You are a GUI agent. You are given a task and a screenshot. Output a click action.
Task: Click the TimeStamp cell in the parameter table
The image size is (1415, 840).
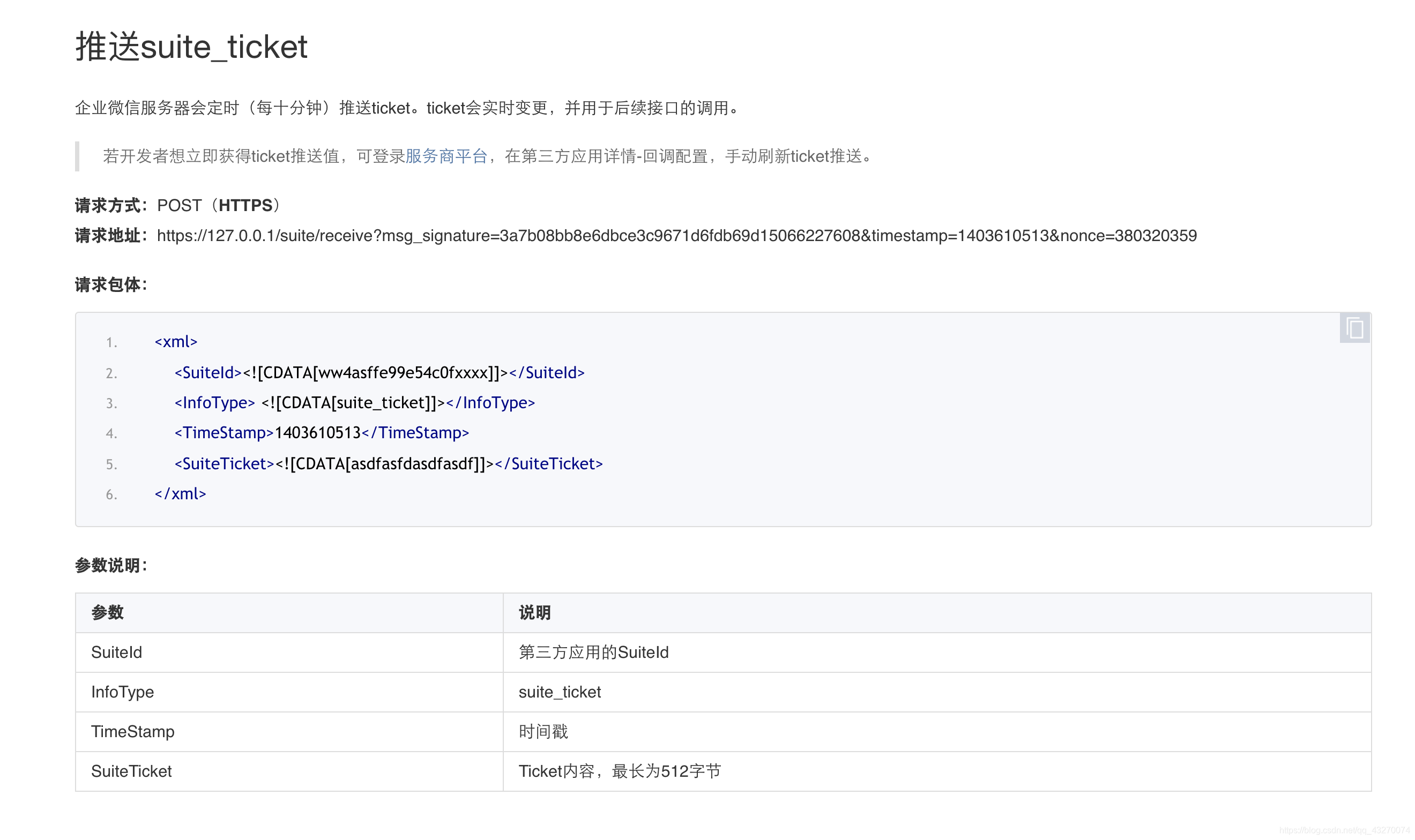(289, 732)
